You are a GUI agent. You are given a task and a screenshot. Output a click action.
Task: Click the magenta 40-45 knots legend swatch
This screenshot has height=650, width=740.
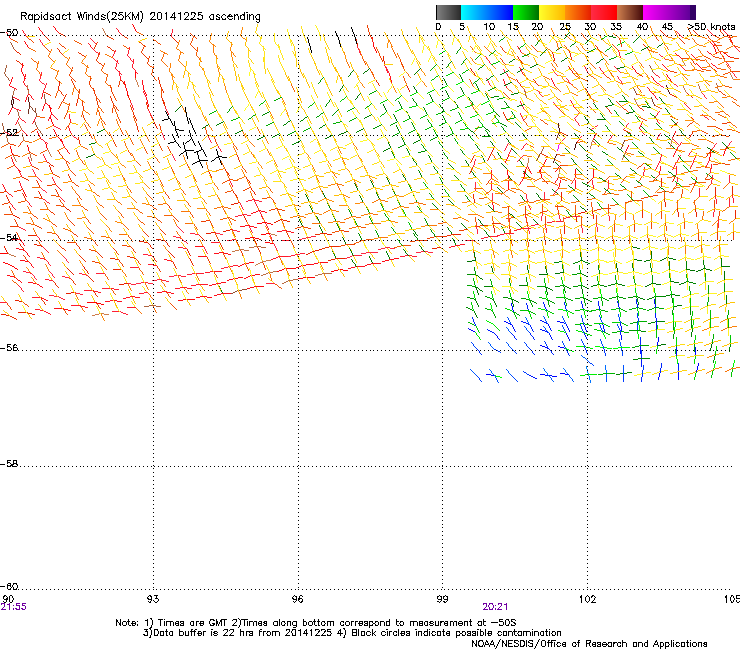click(x=656, y=12)
